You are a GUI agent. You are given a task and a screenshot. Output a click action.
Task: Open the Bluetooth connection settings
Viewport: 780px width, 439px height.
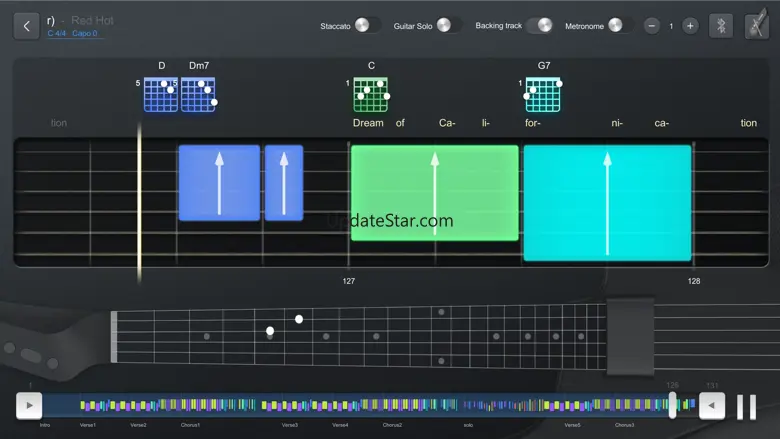pyautogui.click(x=721, y=26)
